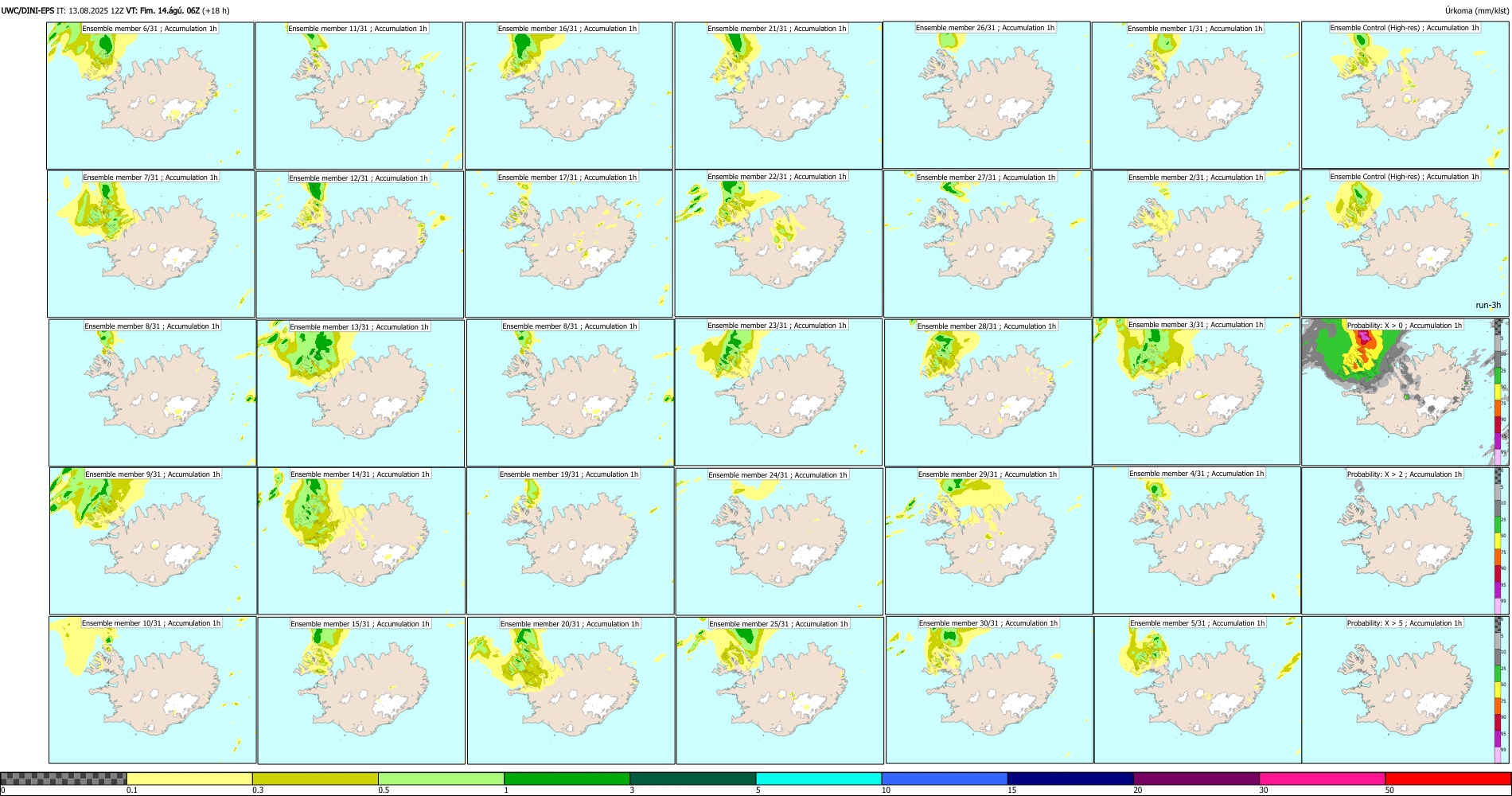Pick the olive 0.3–0.5 legend swatch

tap(315, 778)
